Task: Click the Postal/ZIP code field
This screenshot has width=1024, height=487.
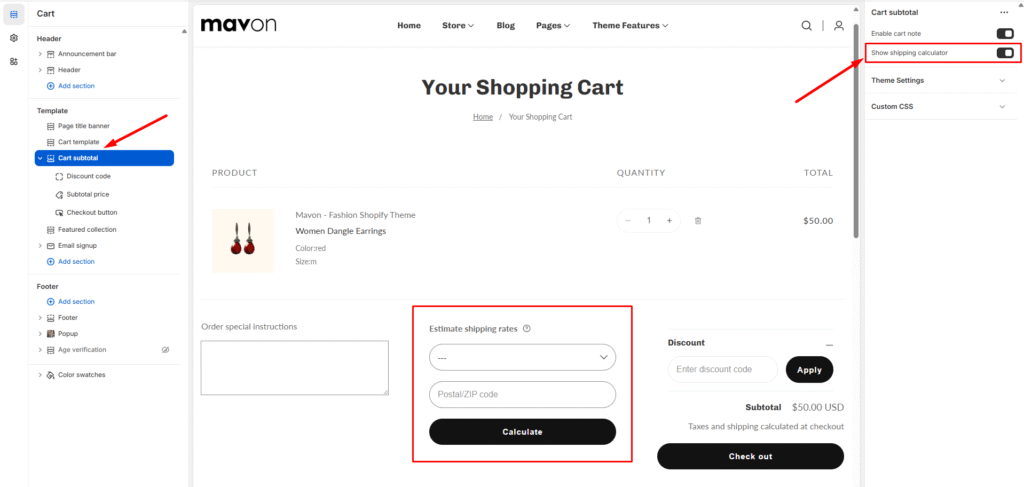Action: pyautogui.click(x=522, y=394)
